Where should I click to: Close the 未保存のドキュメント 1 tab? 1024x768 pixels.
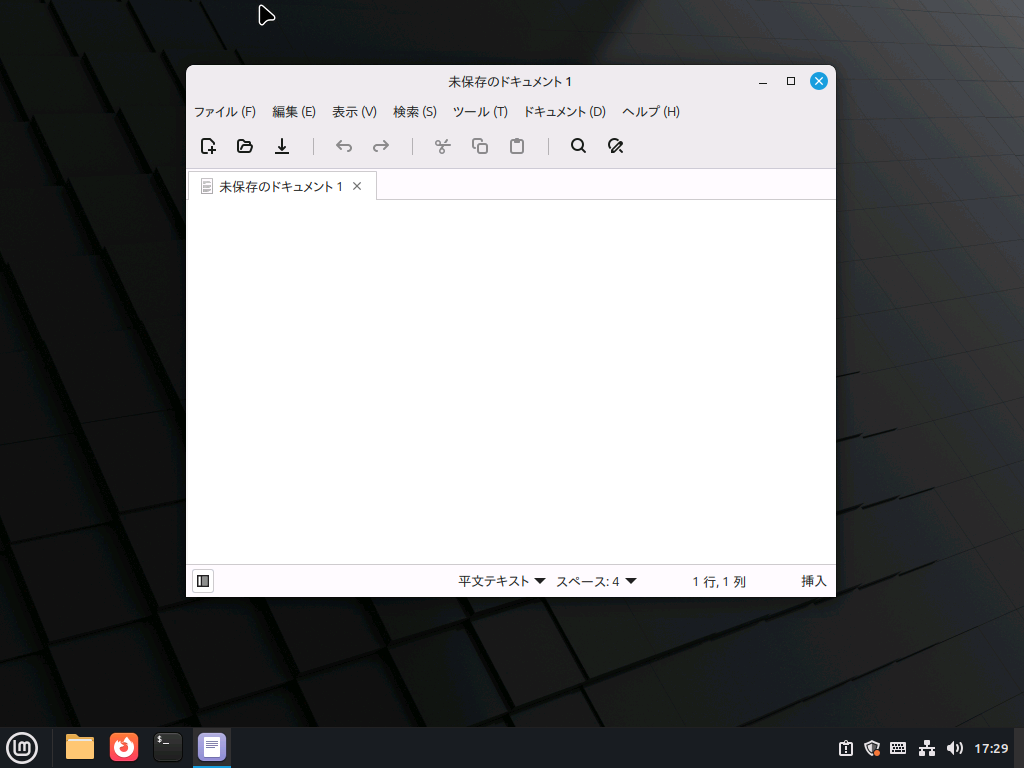tap(357, 187)
